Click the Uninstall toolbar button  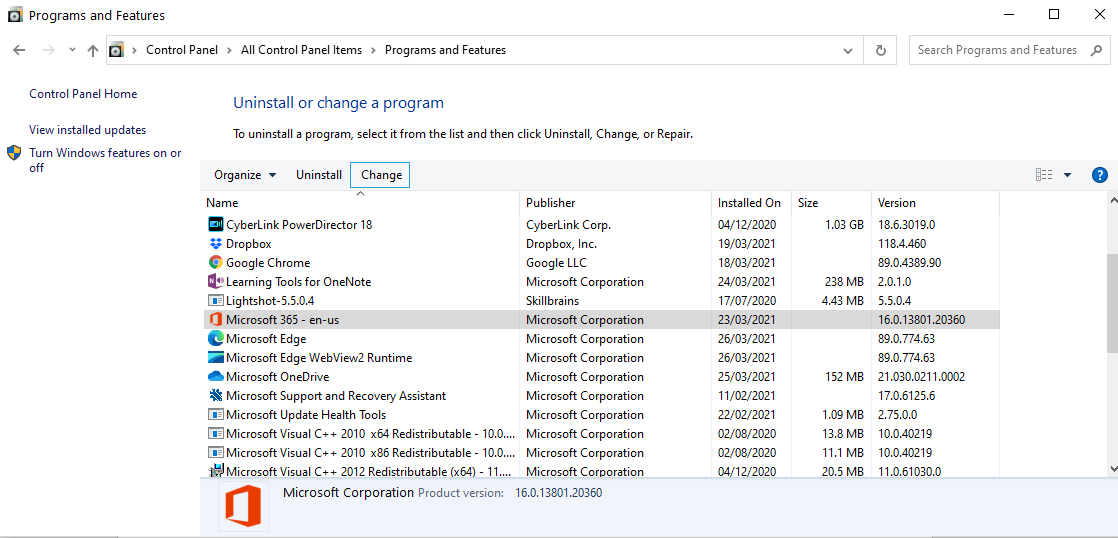tap(319, 175)
